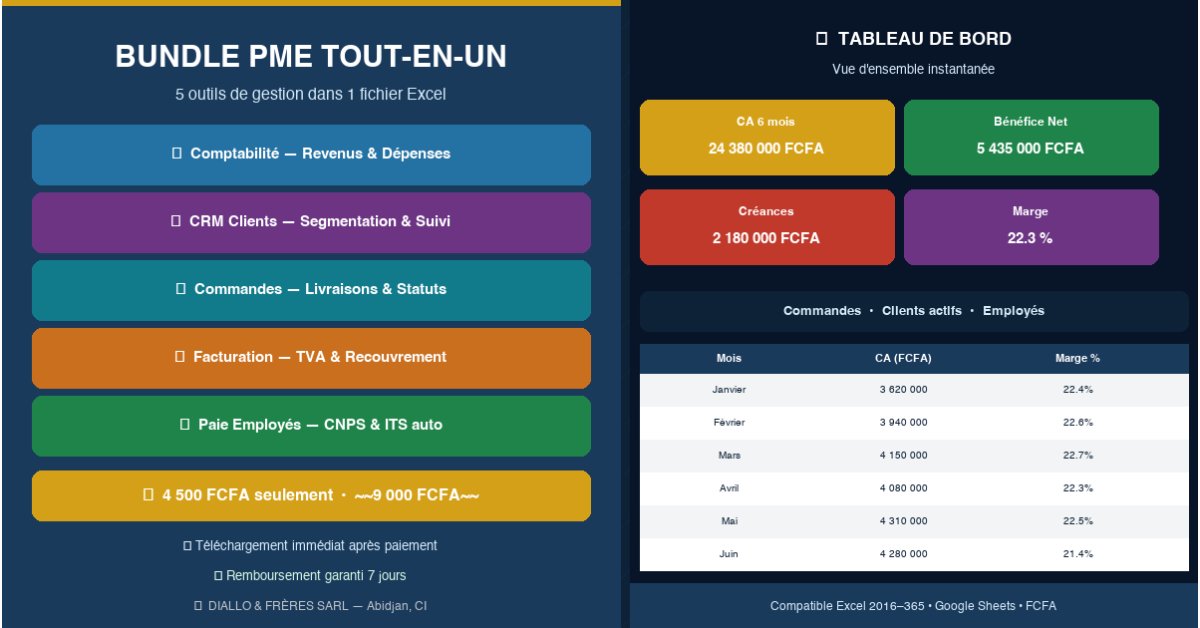Viewport: 1200px width, 628px height.
Task: Select the 'Juin' month cell
Action: click(729, 554)
